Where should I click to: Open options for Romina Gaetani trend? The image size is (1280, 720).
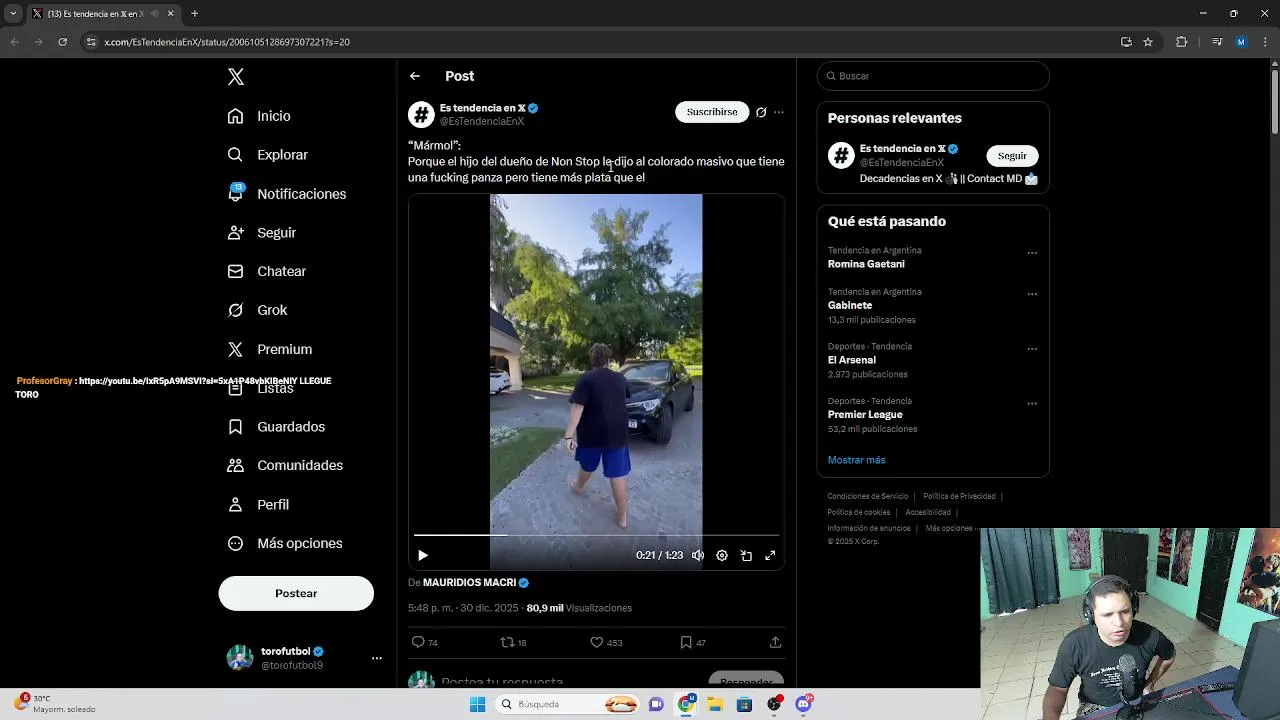1032,253
